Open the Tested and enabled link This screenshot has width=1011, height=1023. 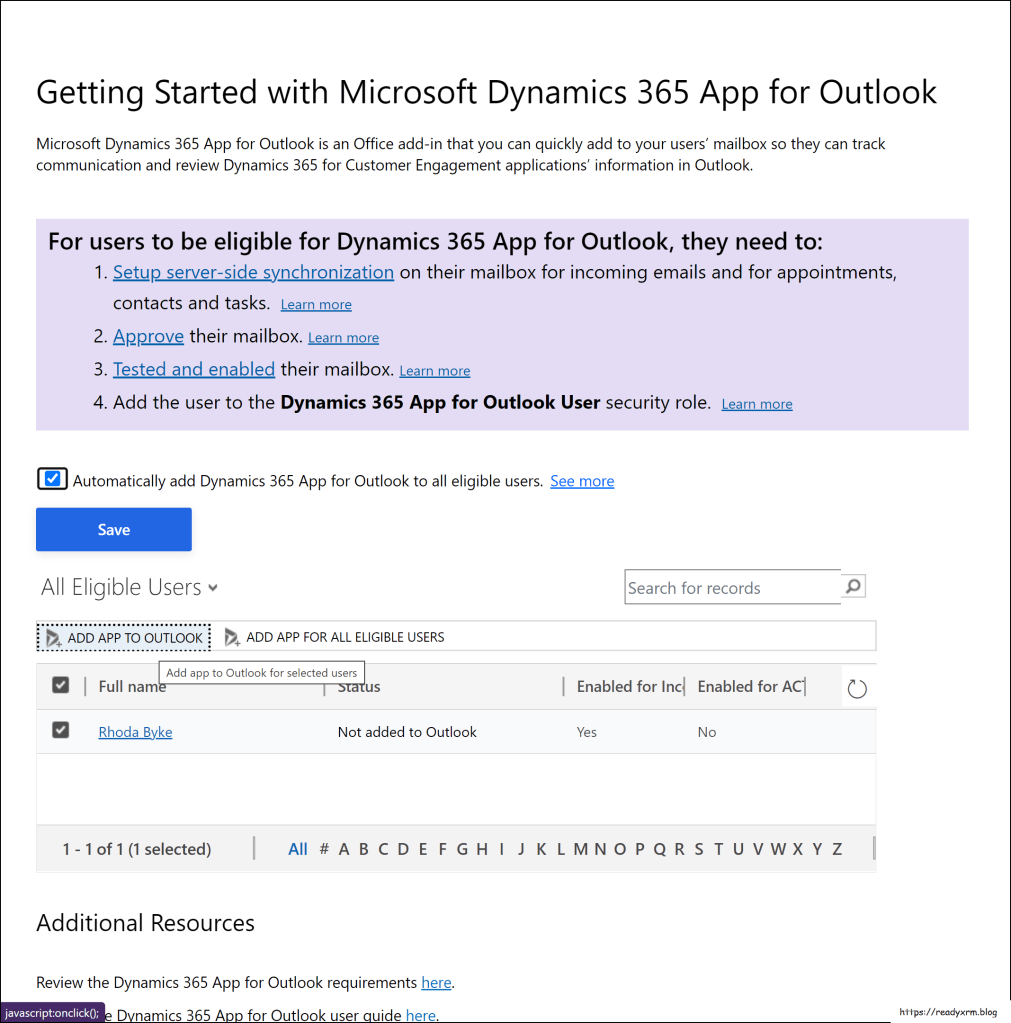[x=193, y=369]
